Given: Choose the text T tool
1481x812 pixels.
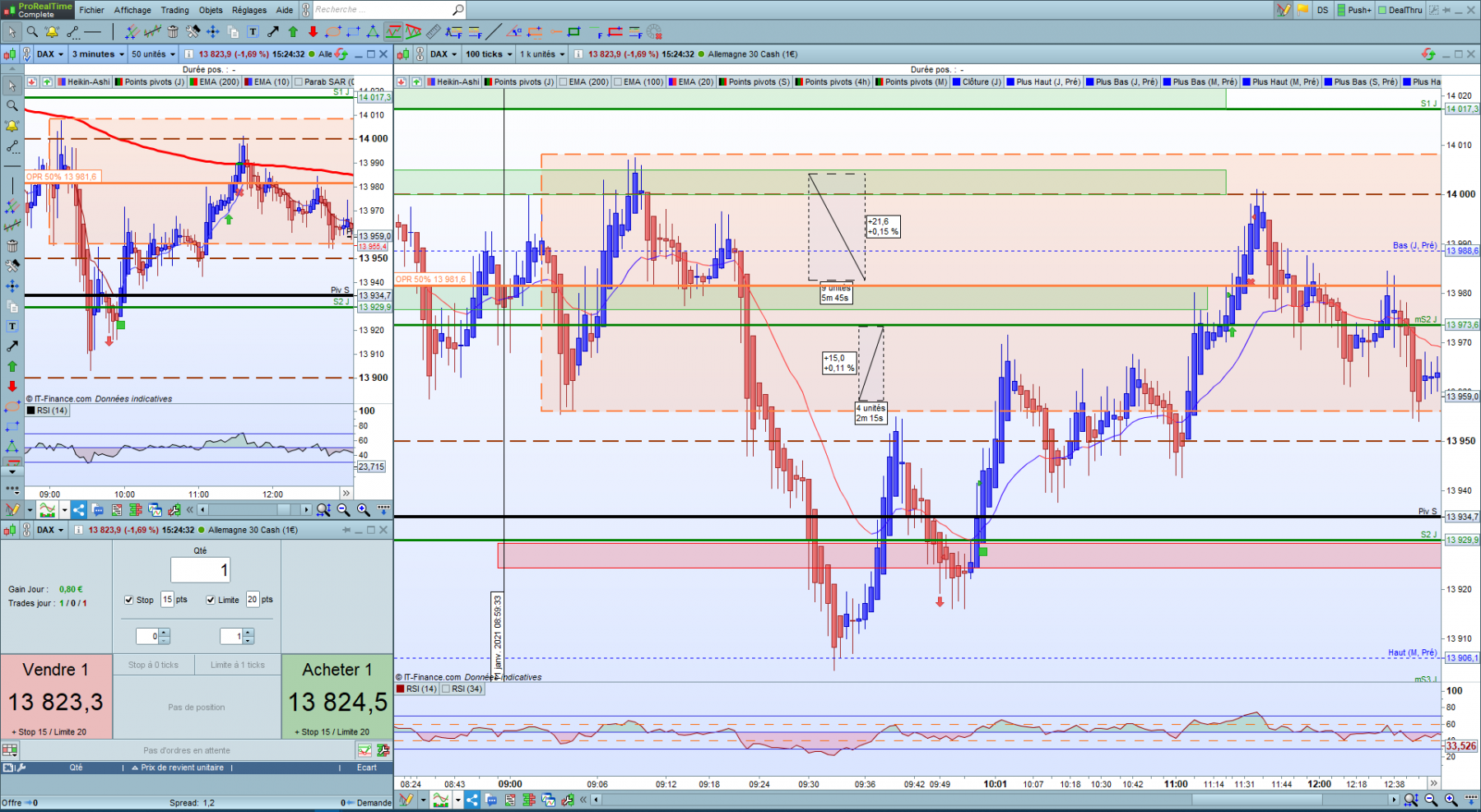Looking at the screenshot, I should tap(253, 32).
